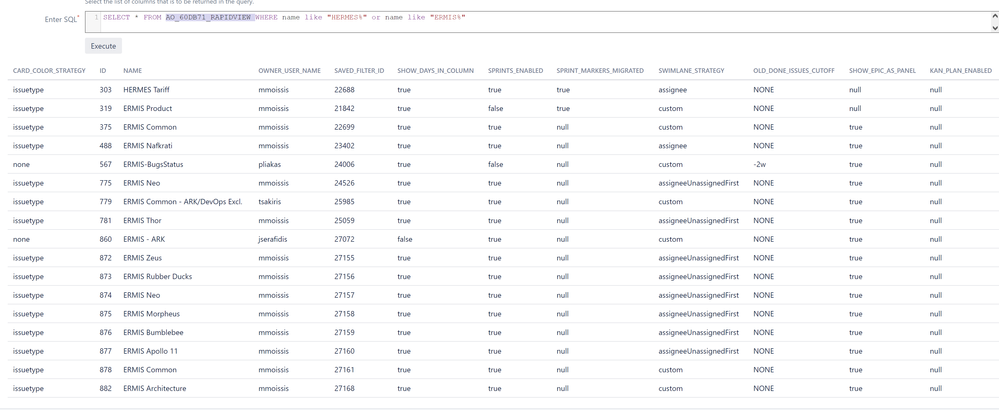
Task: Click owner name tsakiris
Action: (x=270, y=202)
